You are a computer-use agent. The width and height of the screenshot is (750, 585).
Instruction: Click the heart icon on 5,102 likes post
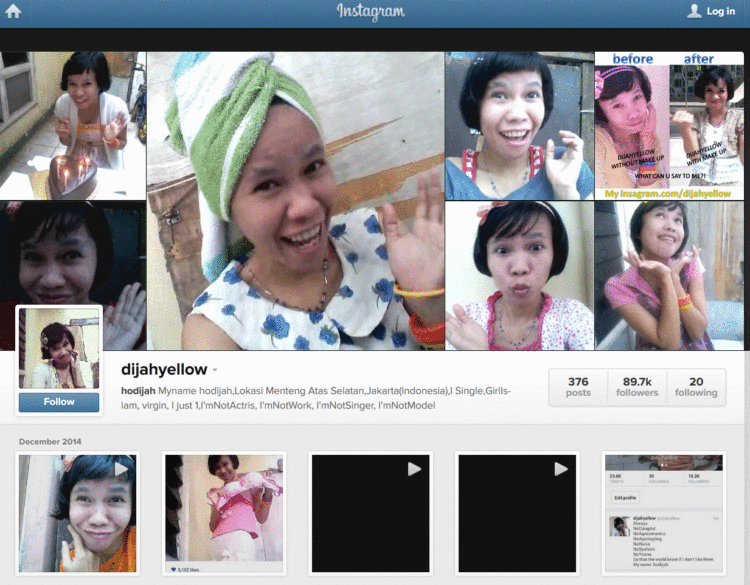point(173,569)
